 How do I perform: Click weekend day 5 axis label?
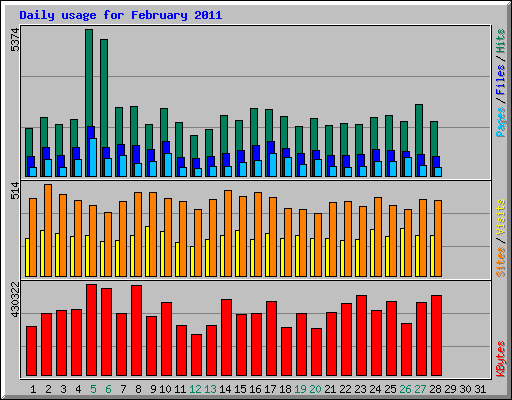pos(93,389)
